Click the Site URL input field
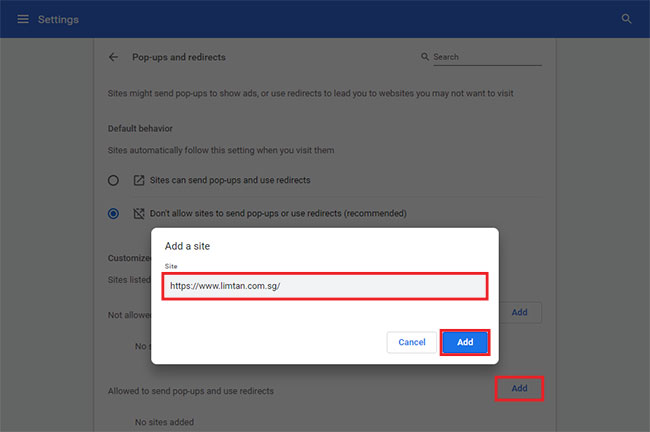The height and width of the screenshot is (432, 650). [x=325, y=285]
